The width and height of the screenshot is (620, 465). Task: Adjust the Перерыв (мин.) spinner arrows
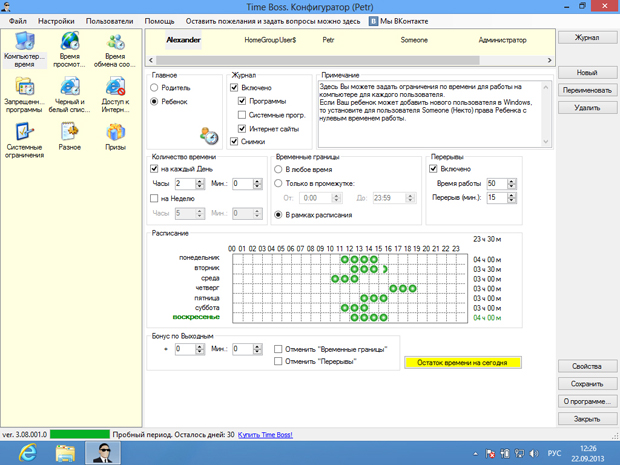tap(518, 198)
